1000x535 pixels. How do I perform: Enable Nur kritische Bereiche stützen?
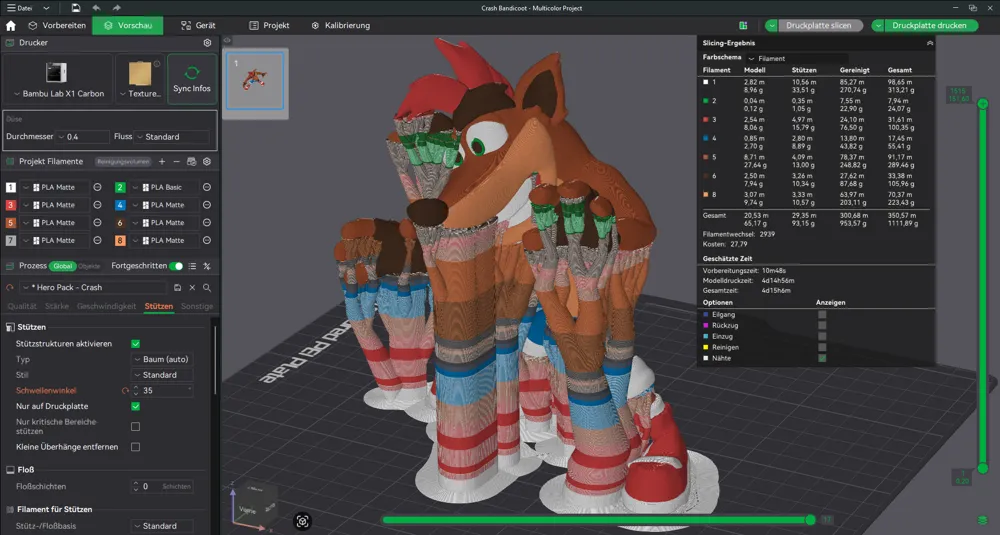coord(135,427)
